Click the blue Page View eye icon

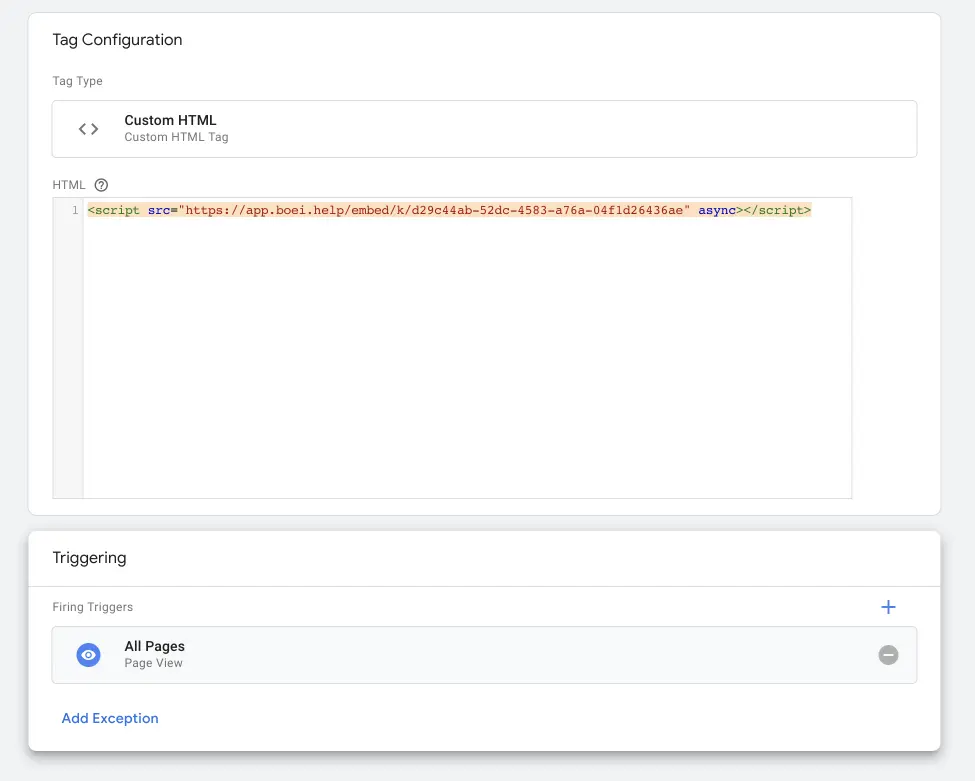89,655
